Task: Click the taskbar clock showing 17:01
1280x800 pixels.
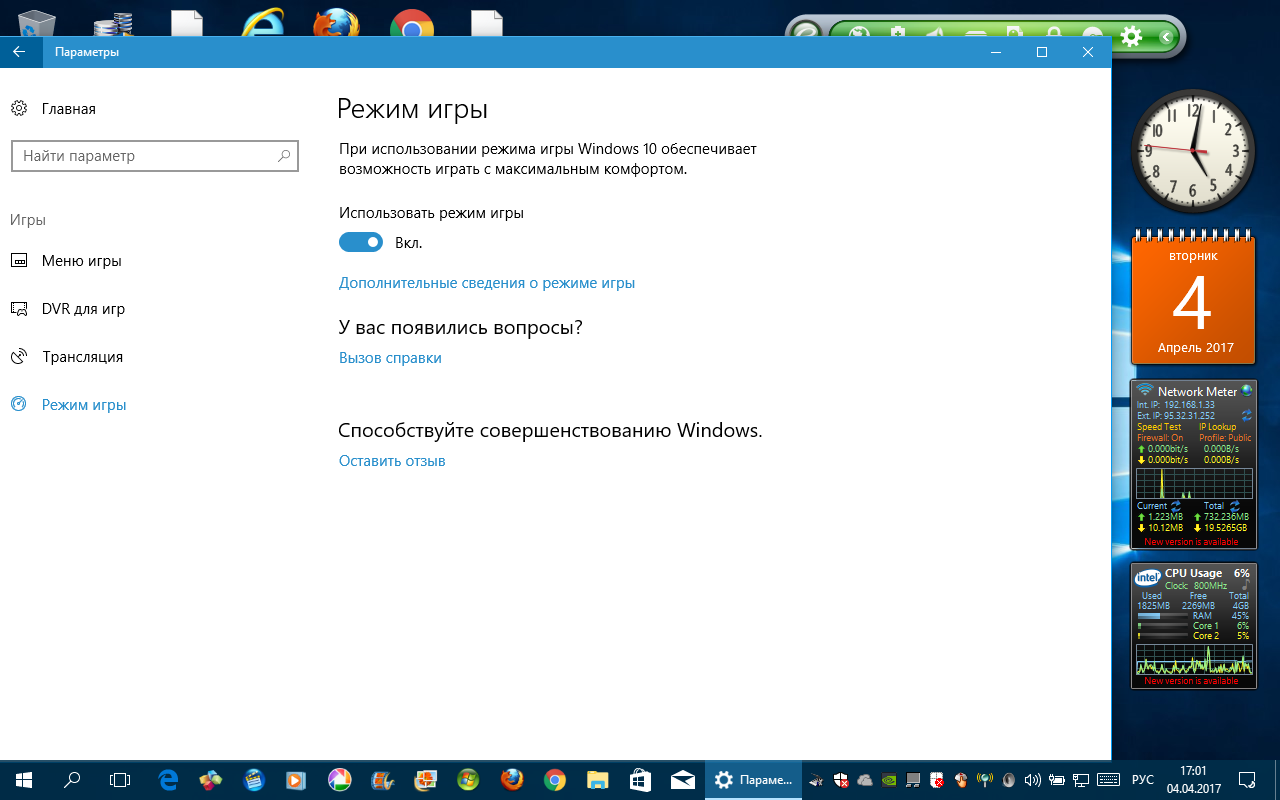Action: pyautogui.click(x=1193, y=779)
